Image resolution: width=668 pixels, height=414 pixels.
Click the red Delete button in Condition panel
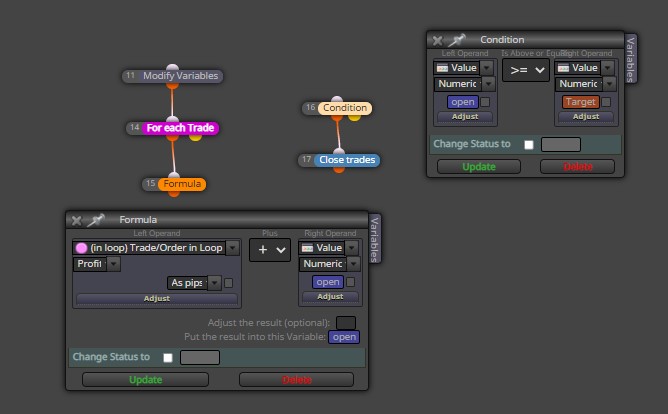[577, 167]
